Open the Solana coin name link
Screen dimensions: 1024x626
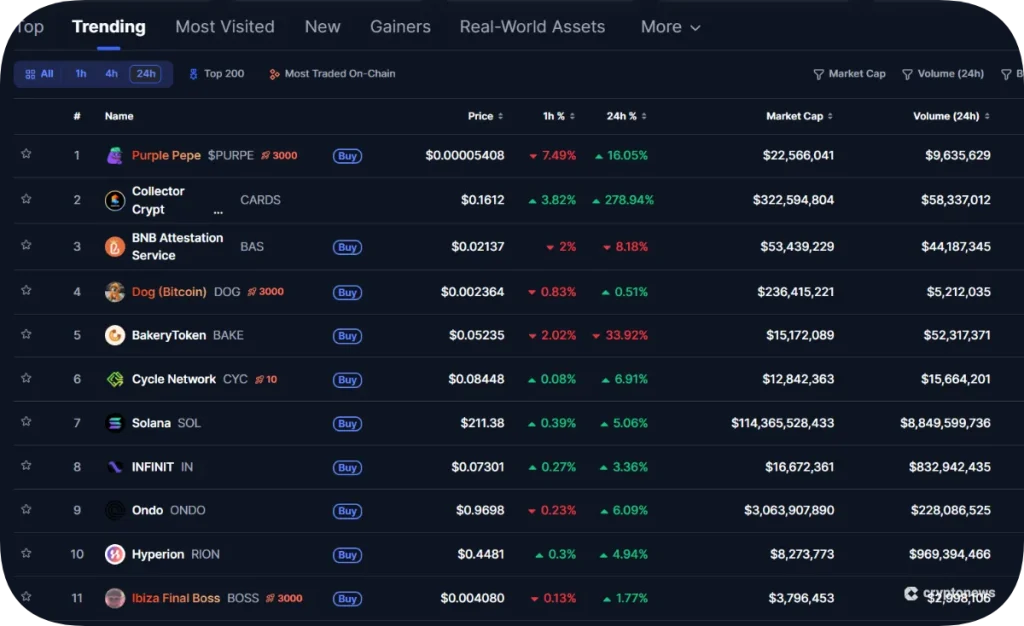point(151,423)
